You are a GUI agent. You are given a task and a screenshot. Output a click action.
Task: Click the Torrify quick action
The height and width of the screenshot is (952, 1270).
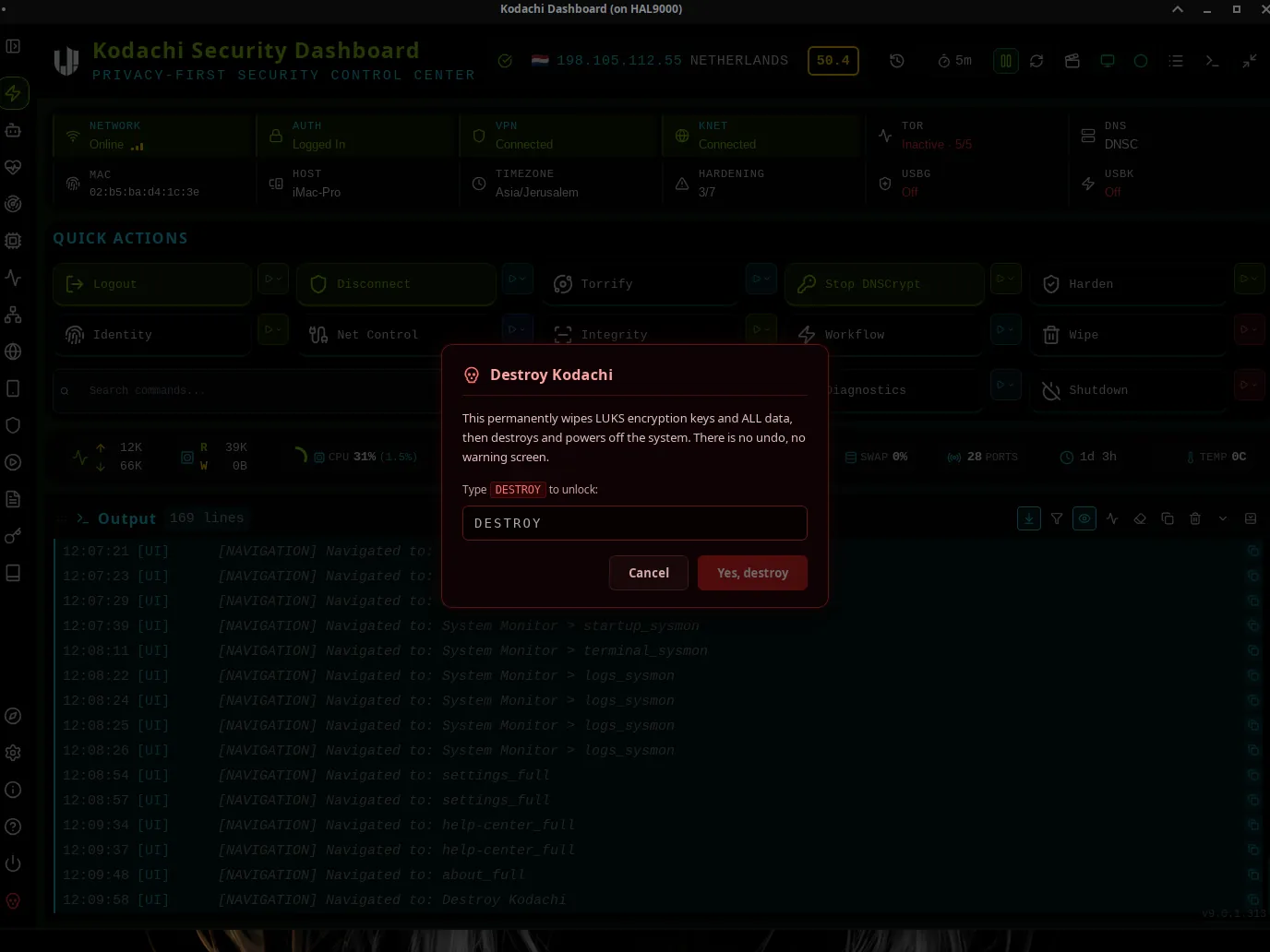641,284
